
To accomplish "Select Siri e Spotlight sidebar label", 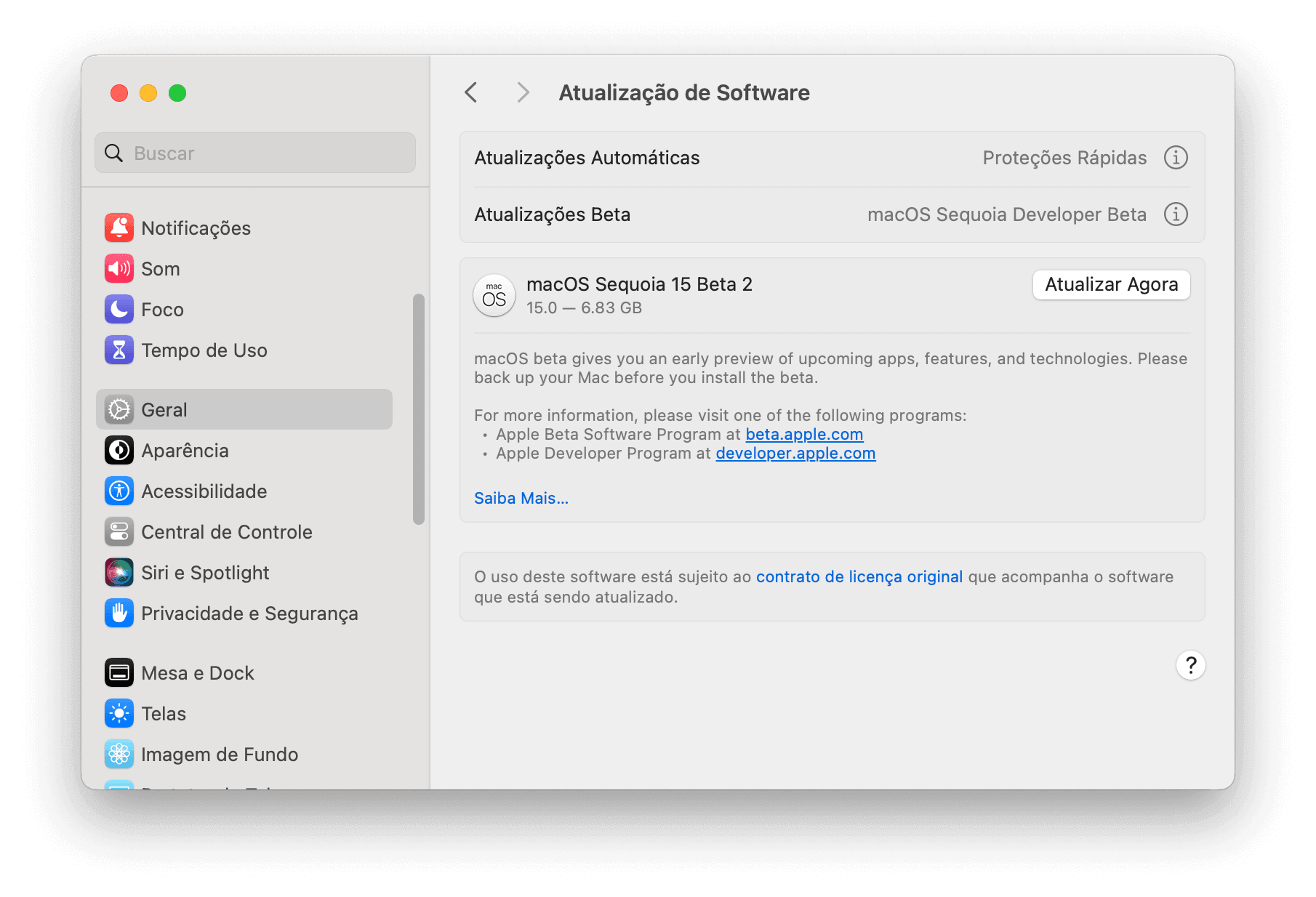I will tap(205, 573).
